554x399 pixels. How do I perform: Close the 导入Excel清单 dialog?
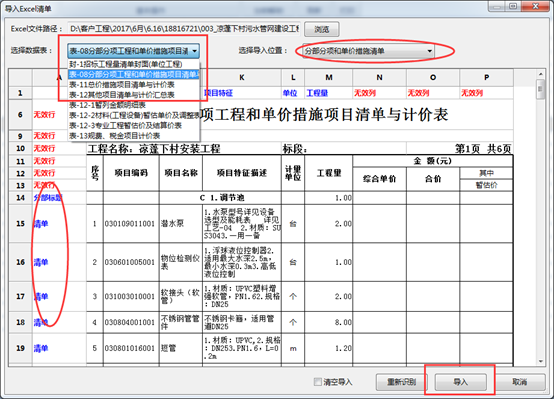[x=535, y=6]
